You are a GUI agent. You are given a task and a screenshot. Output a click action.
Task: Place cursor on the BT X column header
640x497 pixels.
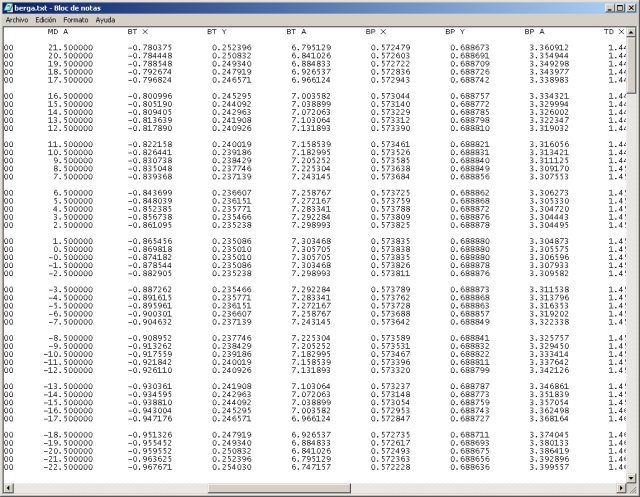pyautogui.click(x=137, y=33)
